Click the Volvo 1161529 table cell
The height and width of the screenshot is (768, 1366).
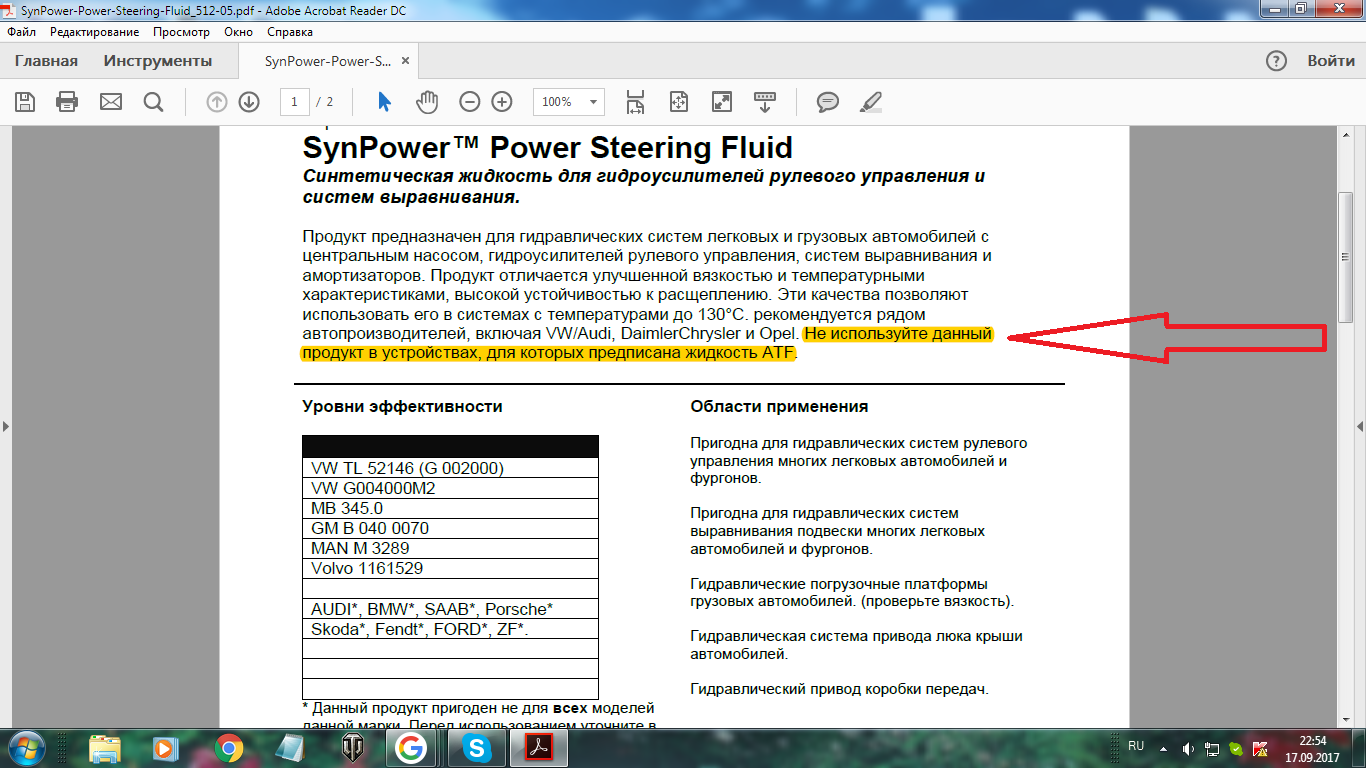(450, 568)
